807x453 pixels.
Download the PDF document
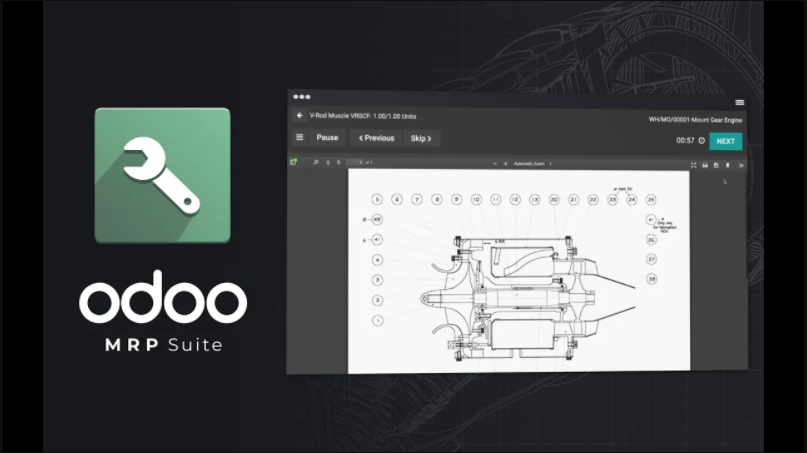point(716,165)
